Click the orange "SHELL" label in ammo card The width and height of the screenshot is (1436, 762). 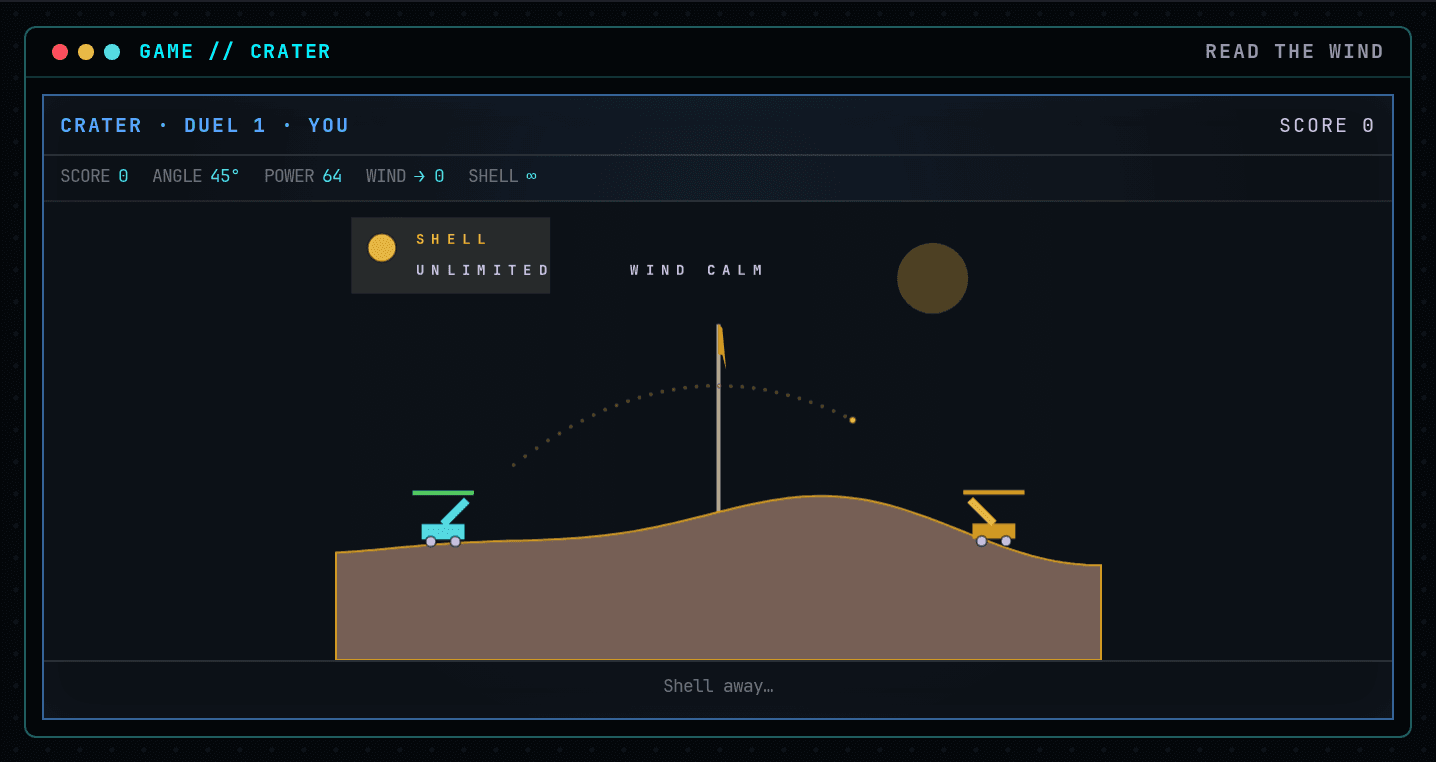point(452,240)
